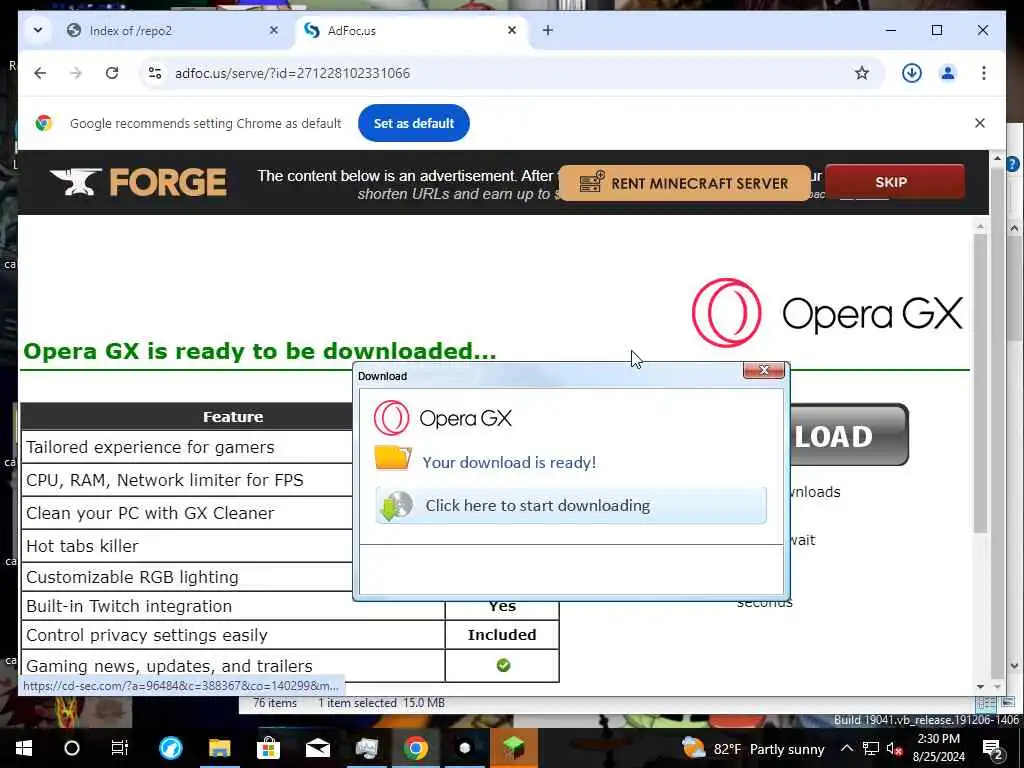Open the Windows Start menu
1024x768 pixels.
[x=24, y=748]
